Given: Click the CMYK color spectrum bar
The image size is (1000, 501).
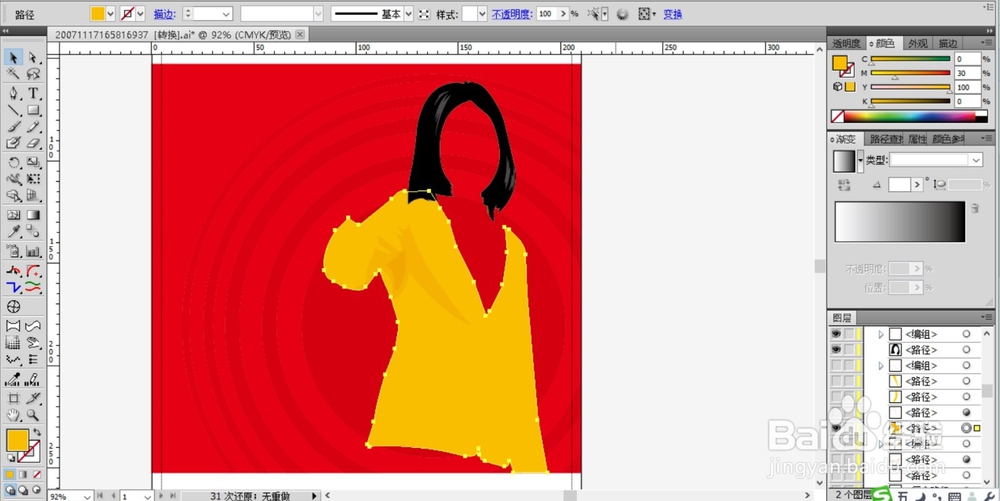Looking at the screenshot, I should click(910, 117).
